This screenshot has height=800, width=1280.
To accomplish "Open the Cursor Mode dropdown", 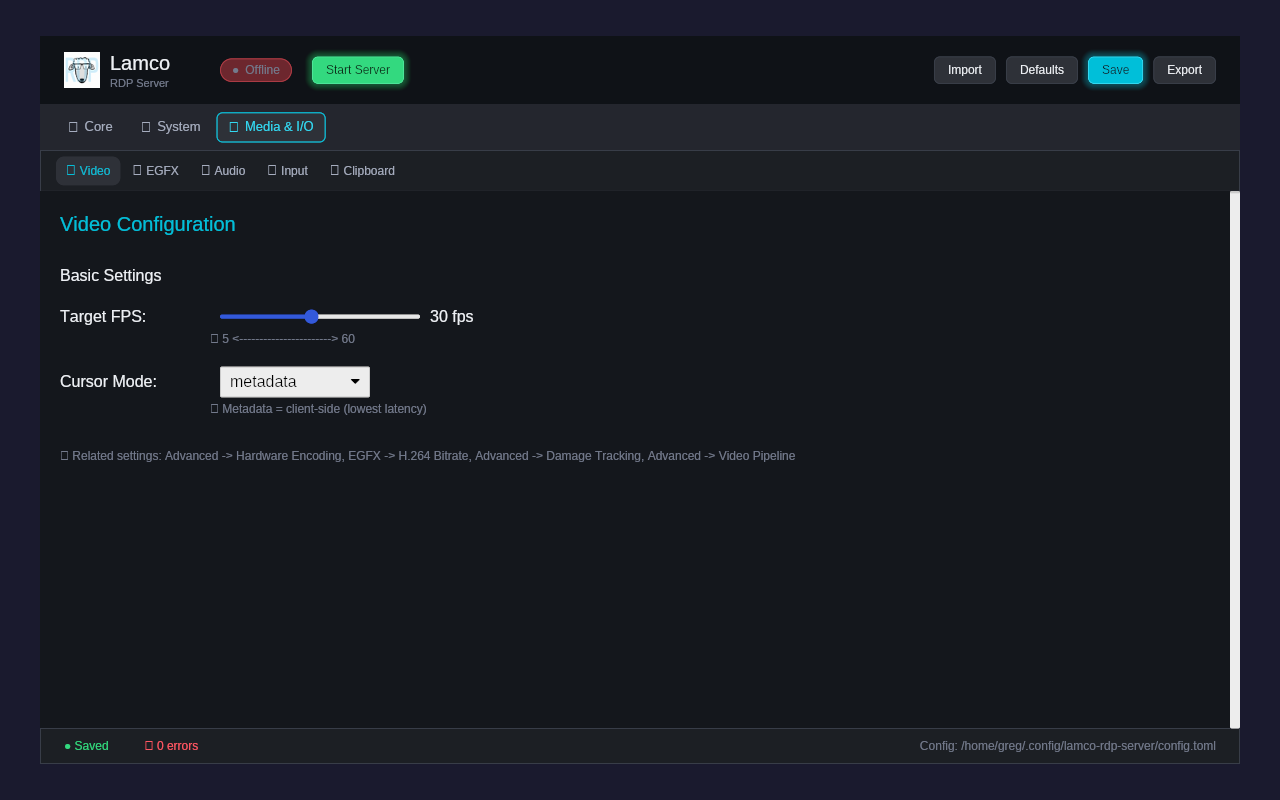I will (x=294, y=381).
